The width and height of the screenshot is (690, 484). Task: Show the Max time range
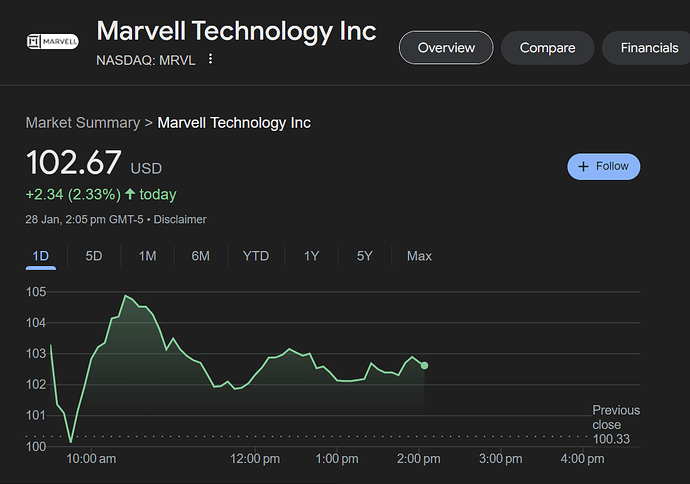click(x=419, y=256)
